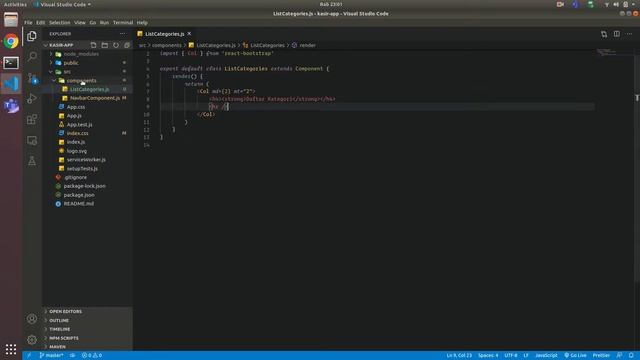640x360 pixels.
Task: Open Terminal from the Ubuntu dock
Action: 11,62
